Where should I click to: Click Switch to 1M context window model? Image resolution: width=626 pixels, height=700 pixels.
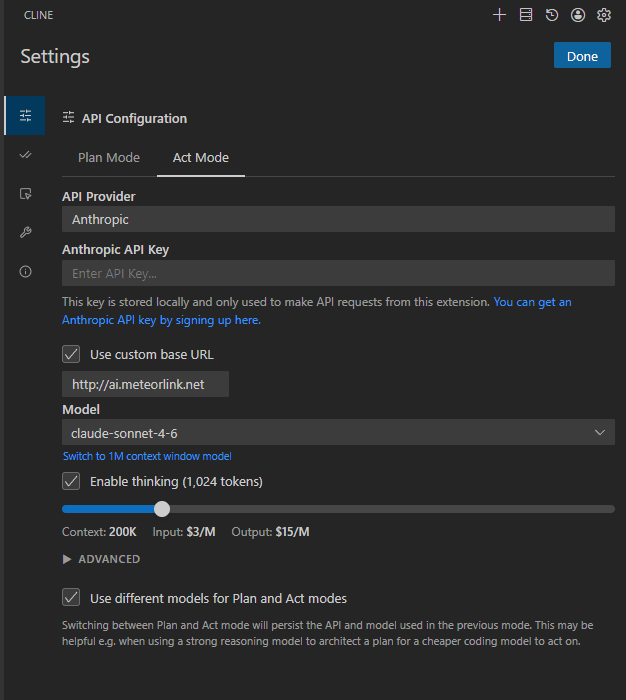point(147,456)
